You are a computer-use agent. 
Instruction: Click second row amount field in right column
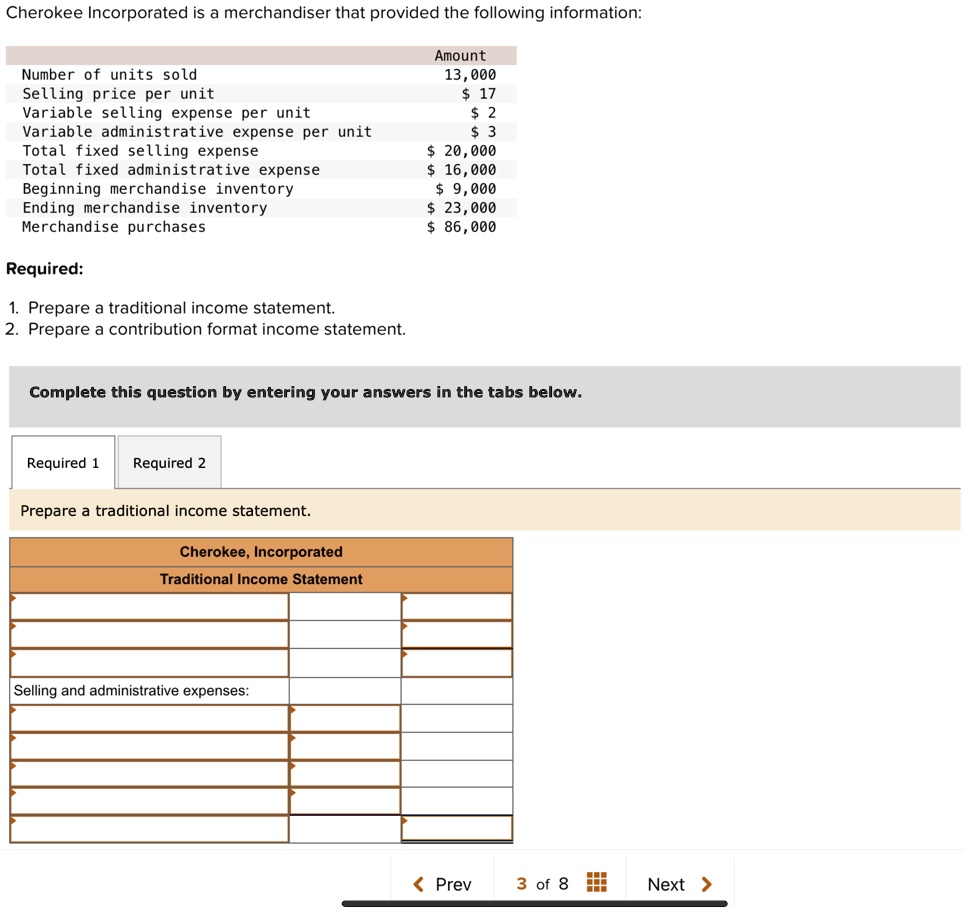(457, 635)
